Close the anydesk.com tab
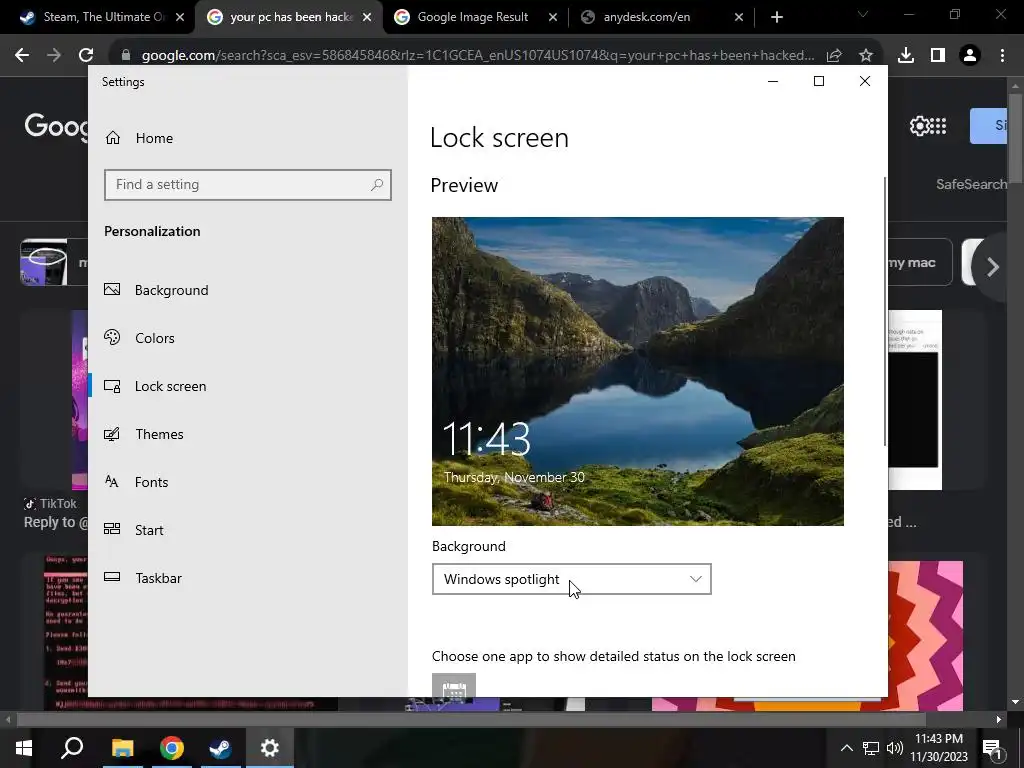The image size is (1024, 768). click(739, 17)
